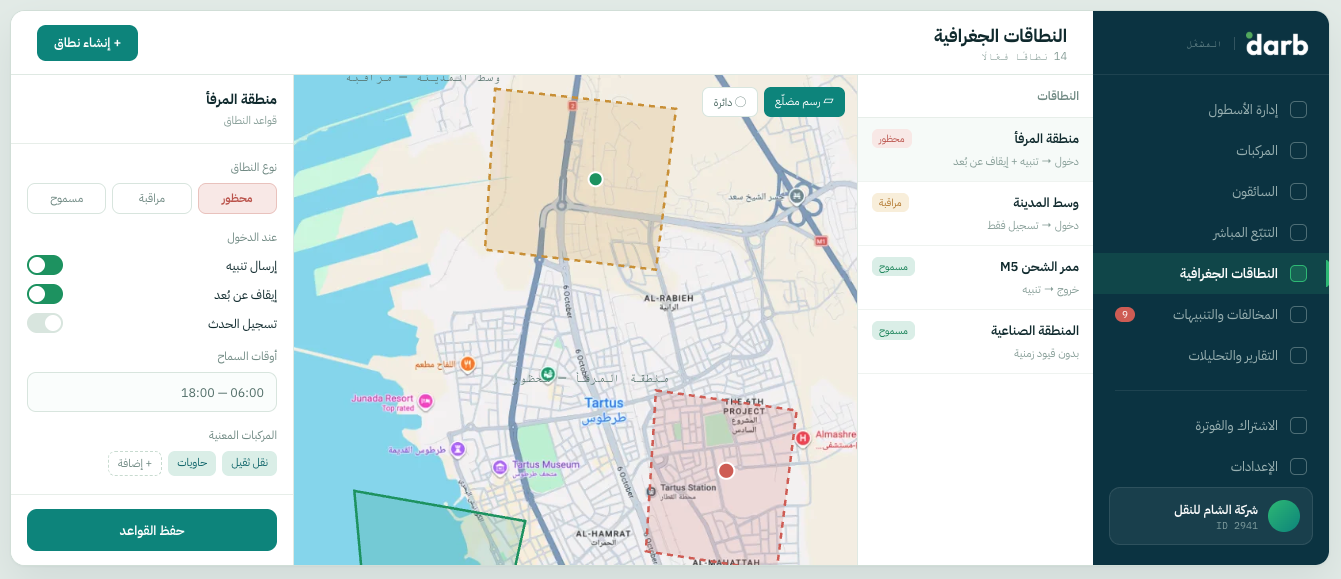
Task: Click the square icon beside السائقون
Action: pyautogui.click(x=1298, y=192)
